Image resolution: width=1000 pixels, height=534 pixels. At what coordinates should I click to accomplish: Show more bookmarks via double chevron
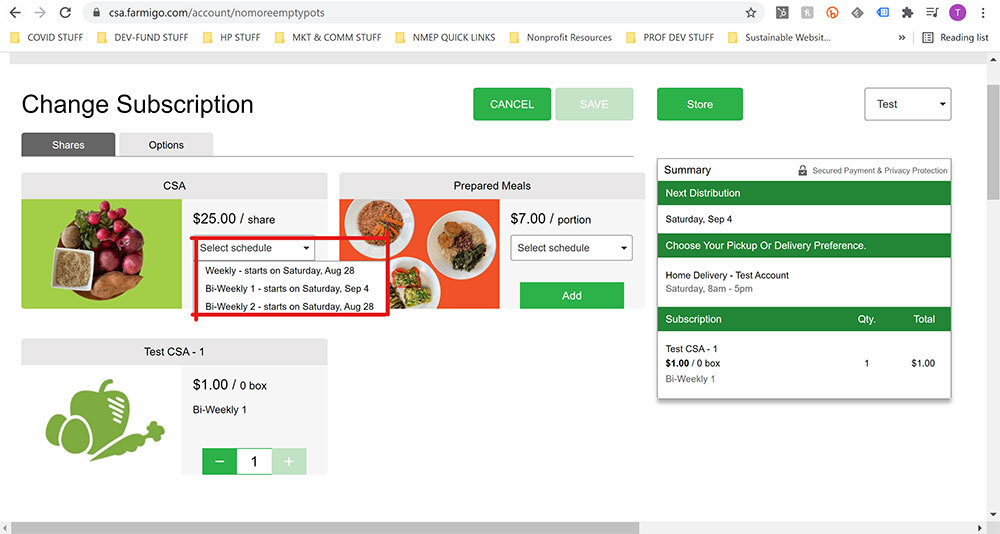click(x=902, y=38)
